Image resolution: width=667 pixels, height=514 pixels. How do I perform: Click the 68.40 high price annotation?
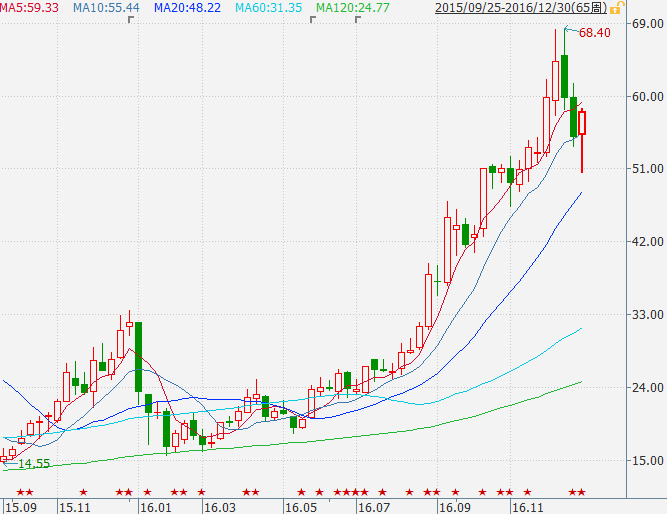pos(594,33)
